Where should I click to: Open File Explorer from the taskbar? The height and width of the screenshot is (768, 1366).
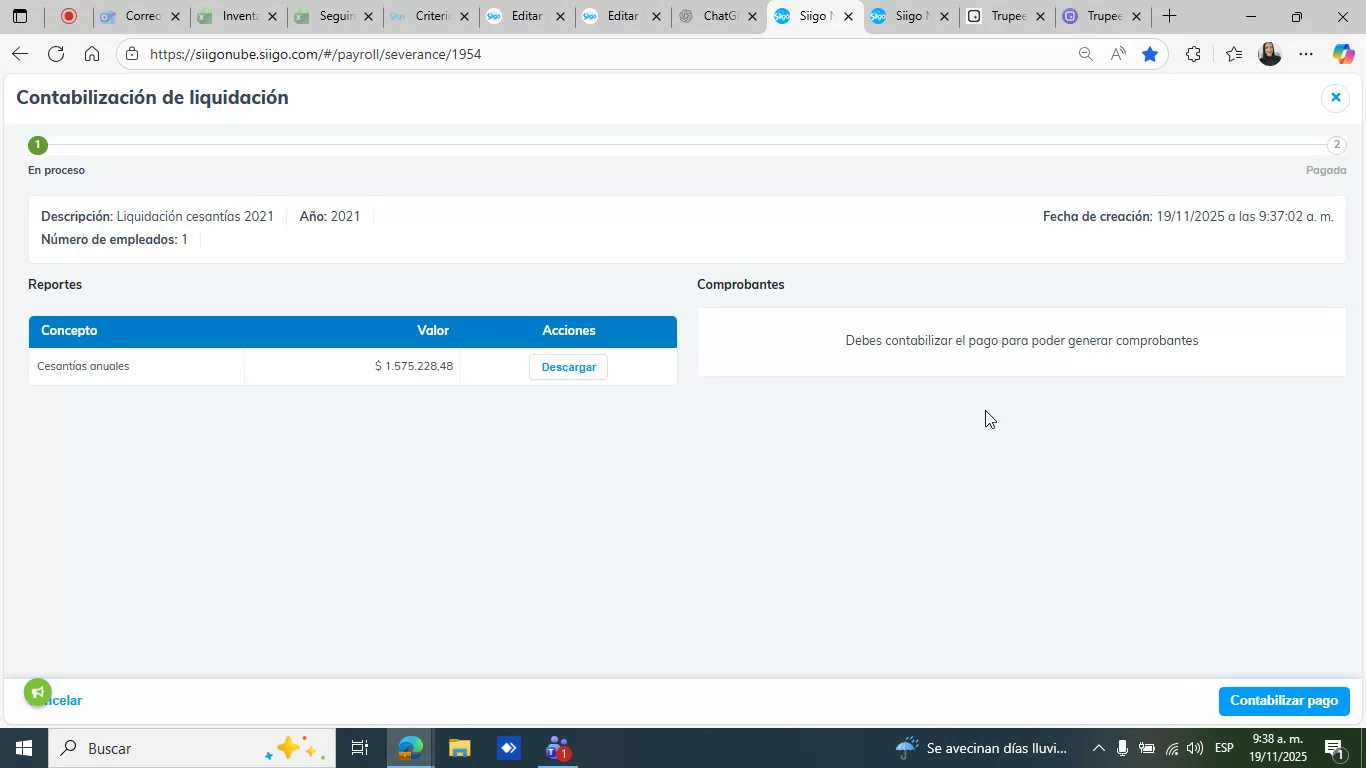(459, 748)
